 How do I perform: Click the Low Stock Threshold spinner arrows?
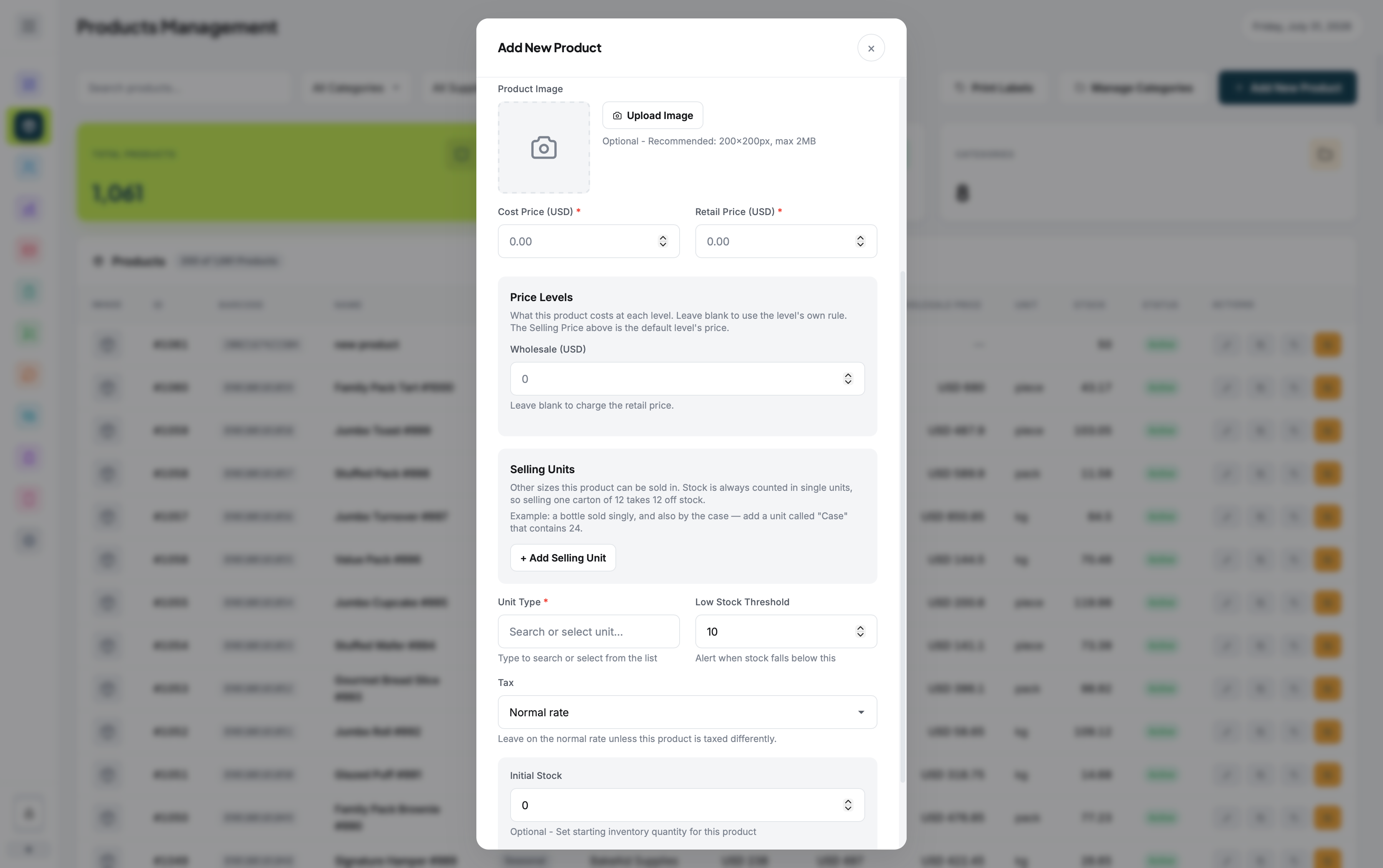[x=861, y=631]
